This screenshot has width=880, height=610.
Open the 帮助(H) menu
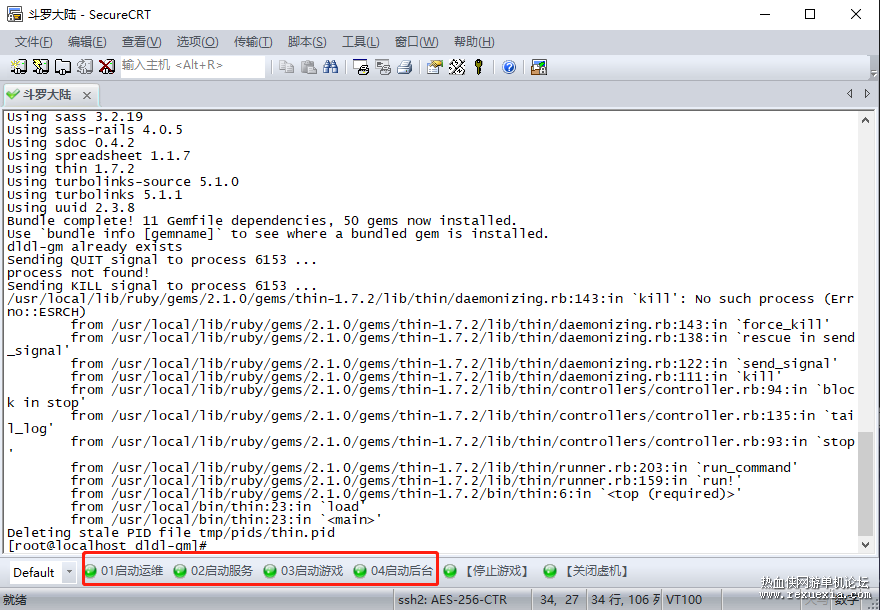point(474,42)
